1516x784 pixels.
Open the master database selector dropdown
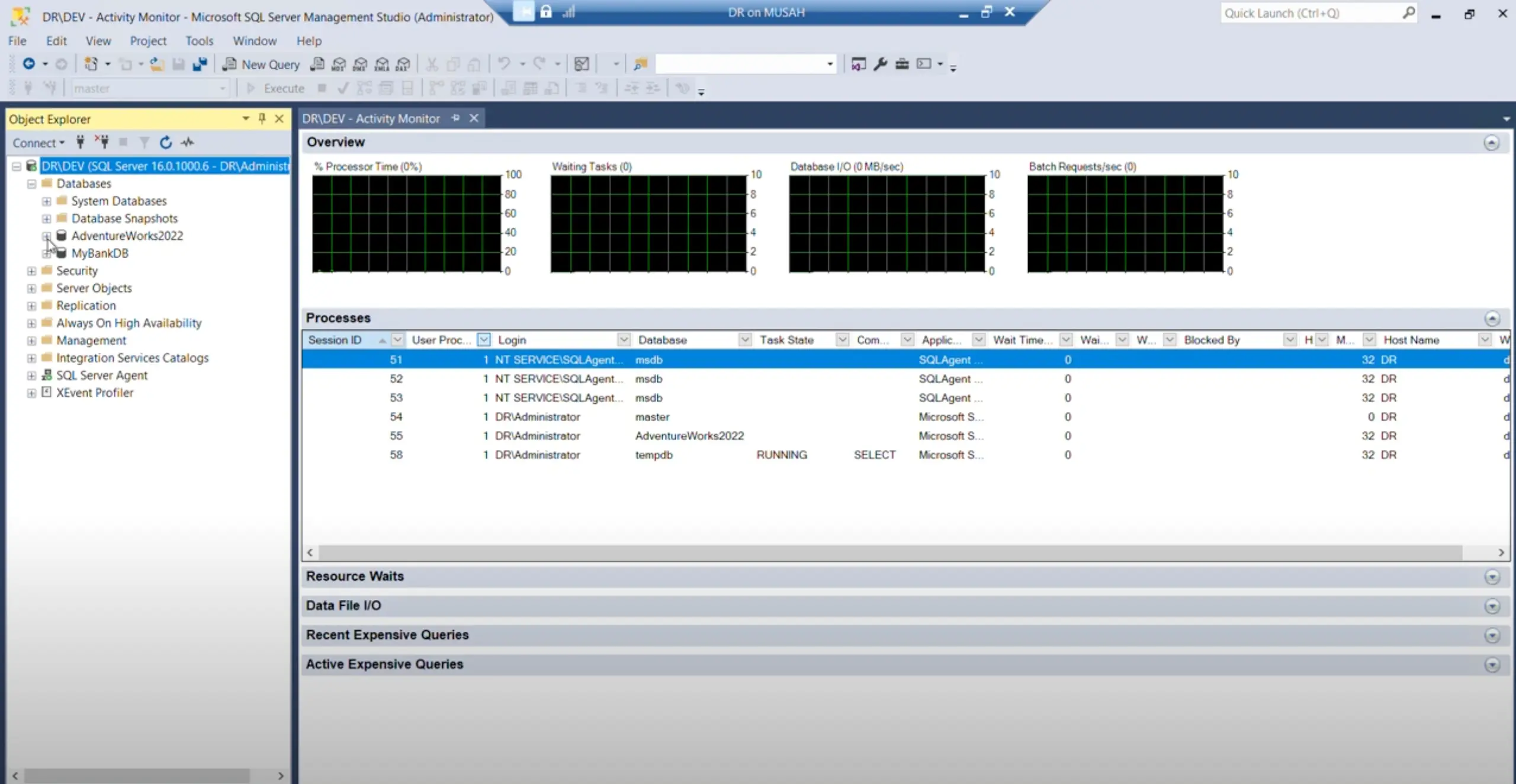[x=221, y=88]
